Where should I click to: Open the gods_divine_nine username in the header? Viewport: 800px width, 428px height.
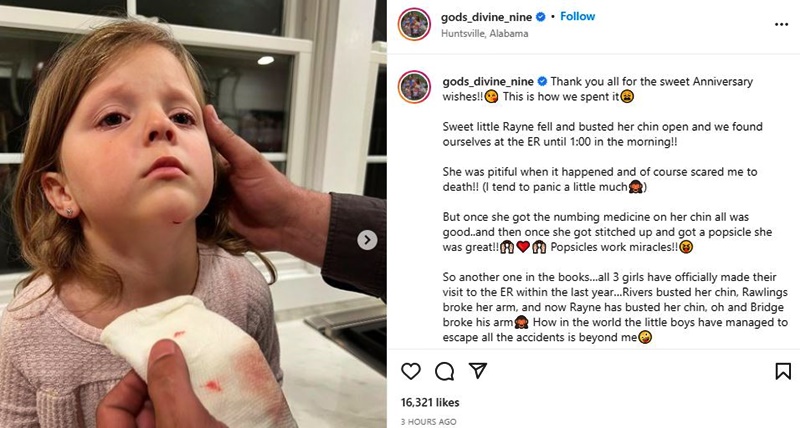tap(487, 17)
